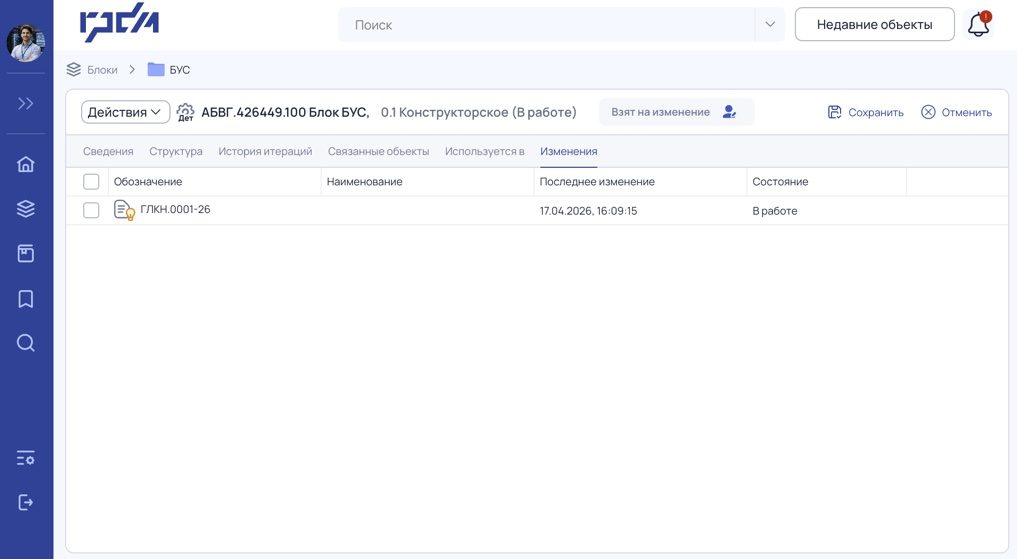The height and width of the screenshot is (559, 1017).
Task: Toggle the select-all checkbox in table header
Action: (x=91, y=182)
